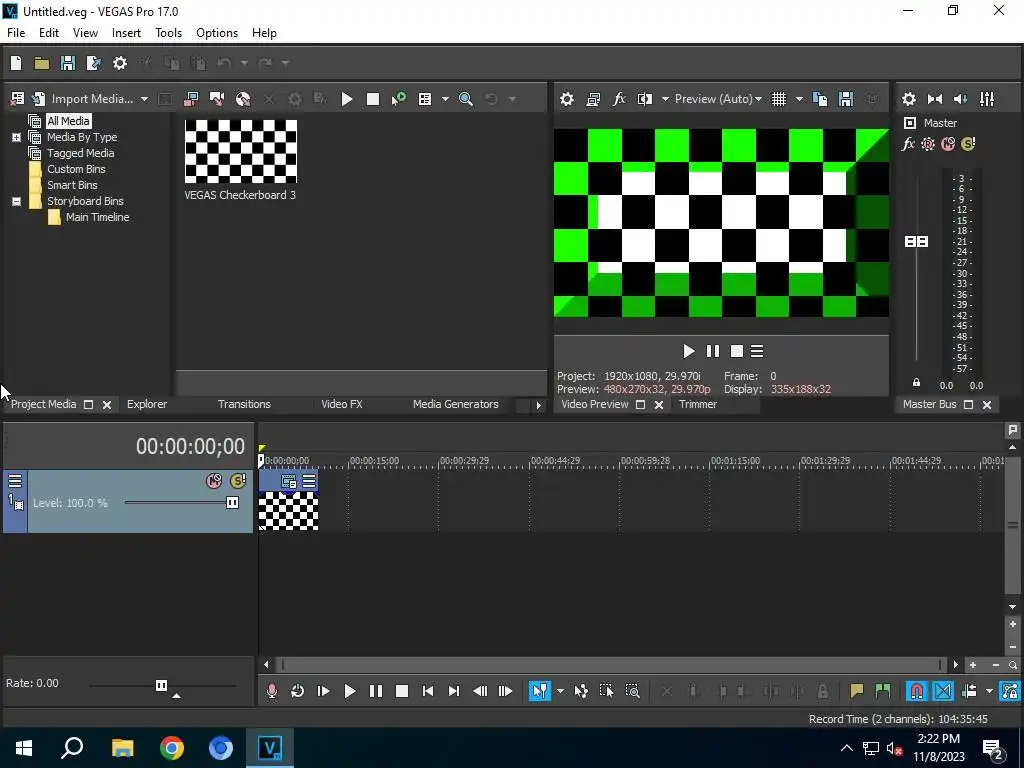Image resolution: width=1024 pixels, height=768 pixels.
Task: Mute video track 1
Action: [x=214, y=481]
